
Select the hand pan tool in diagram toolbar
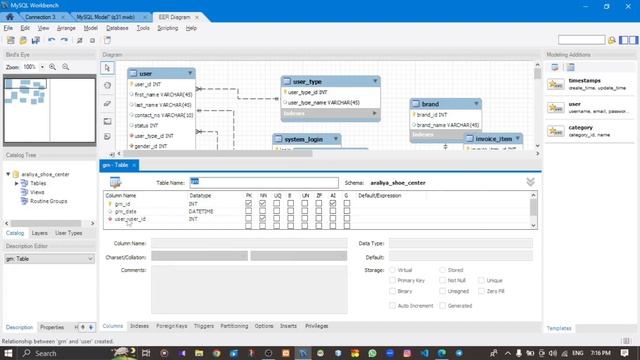pyautogui.click(x=107, y=85)
